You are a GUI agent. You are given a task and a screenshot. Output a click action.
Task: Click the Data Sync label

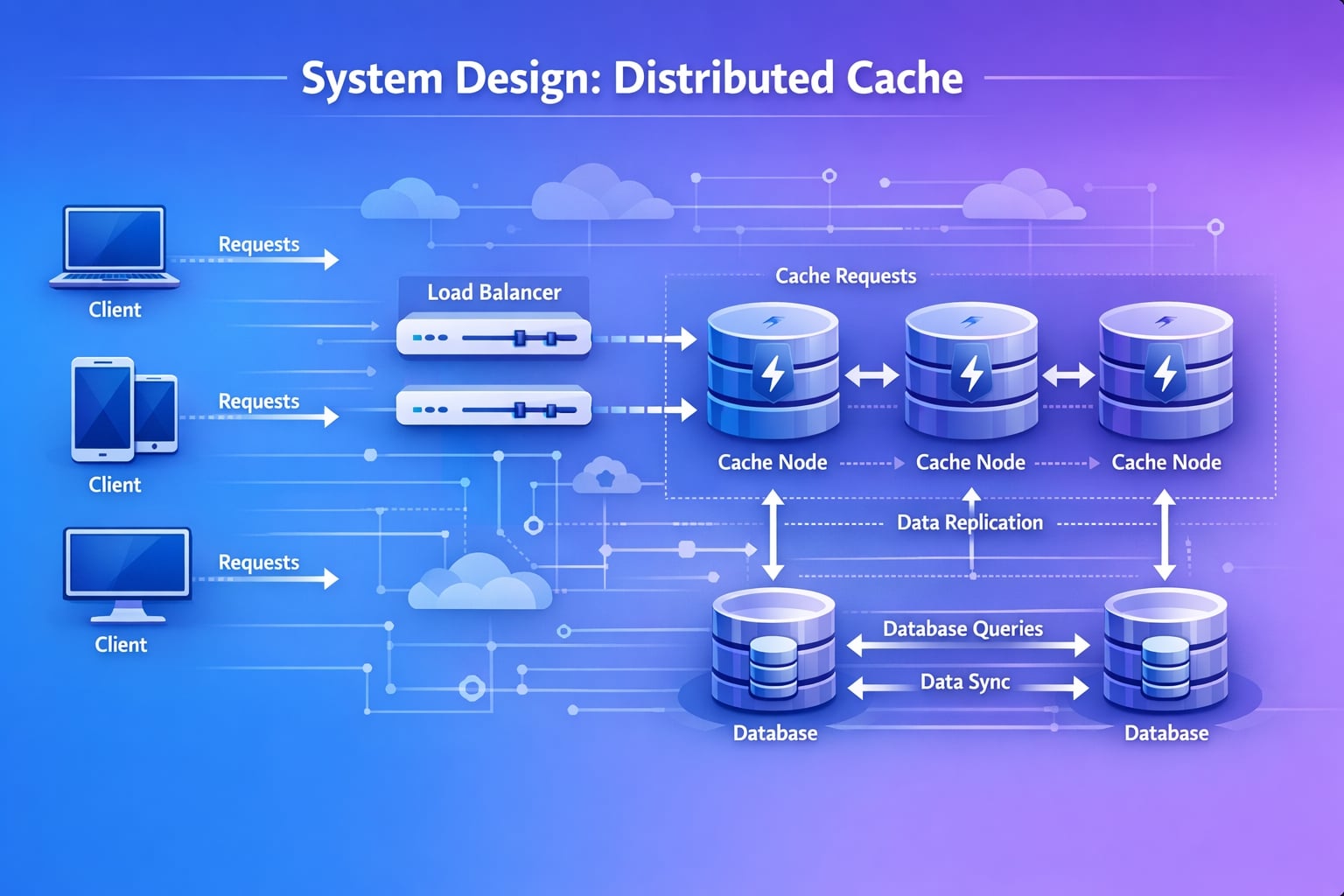pyautogui.click(x=966, y=682)
